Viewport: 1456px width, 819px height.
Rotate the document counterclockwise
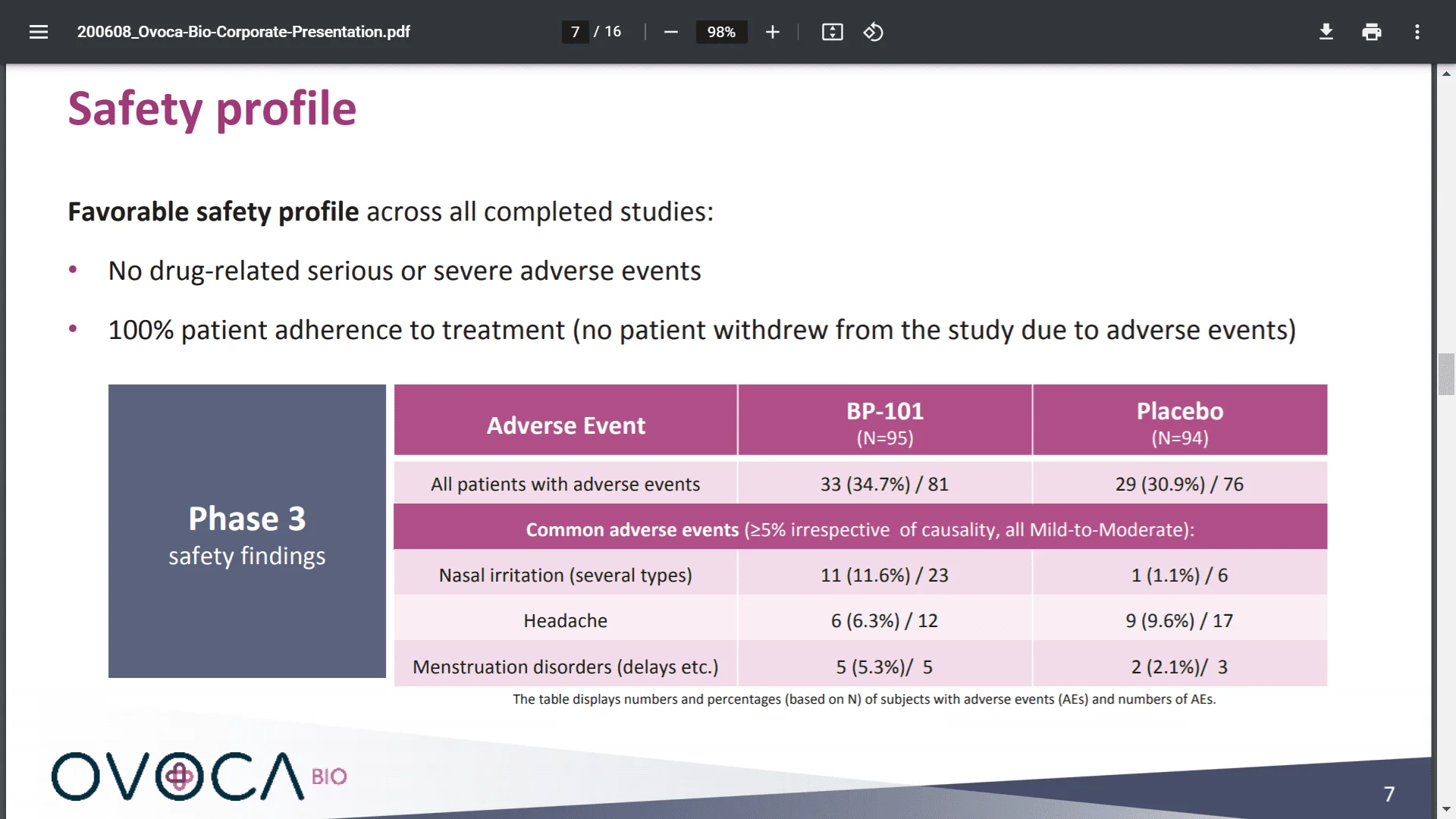tap(873, 32)
